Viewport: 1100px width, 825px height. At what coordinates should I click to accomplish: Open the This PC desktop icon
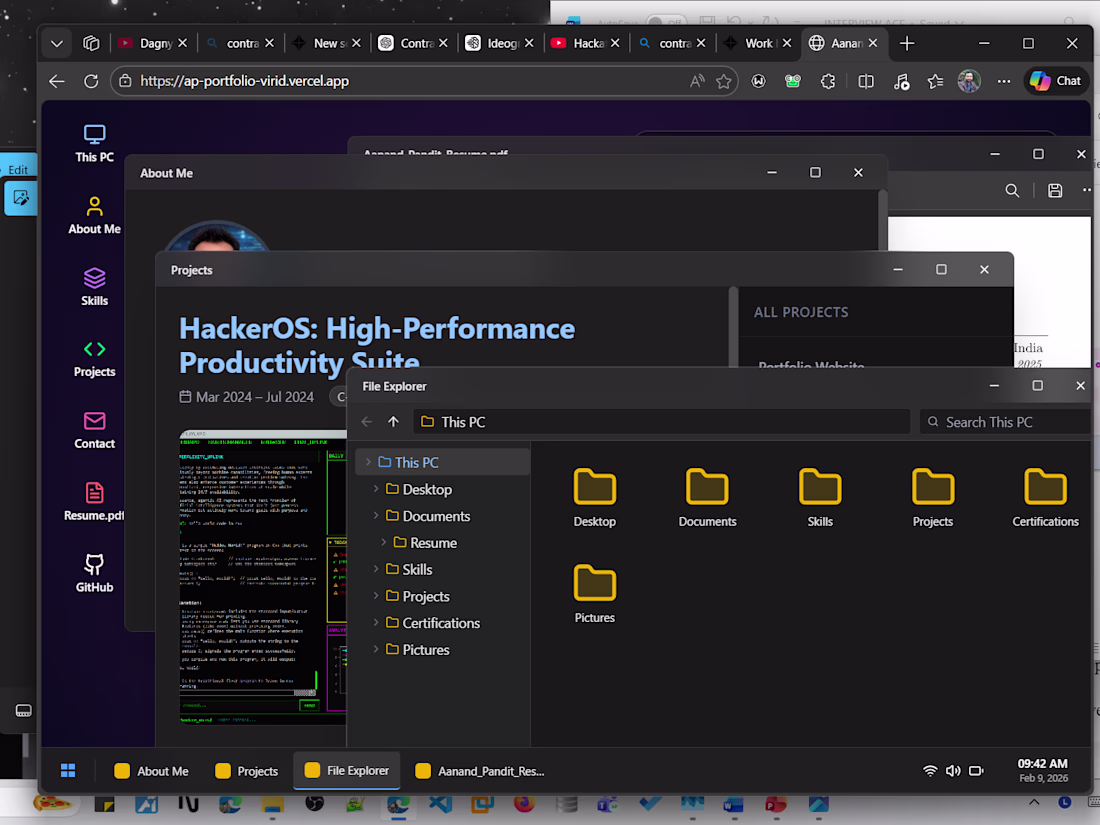(94, 143)
